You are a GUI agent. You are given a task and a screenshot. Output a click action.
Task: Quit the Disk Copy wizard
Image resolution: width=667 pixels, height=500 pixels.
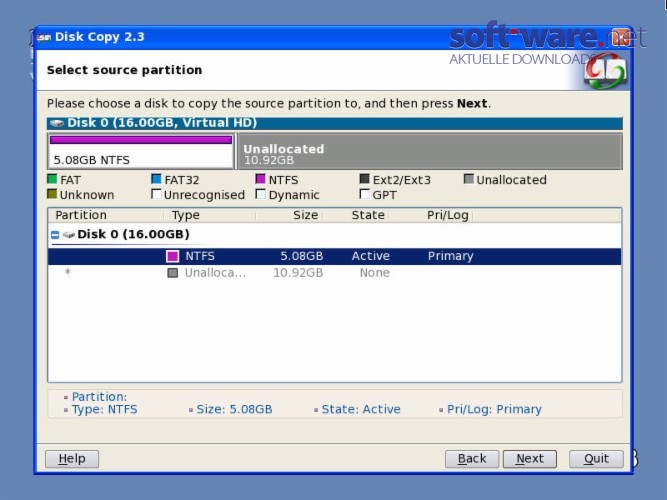tap(596, 459)
